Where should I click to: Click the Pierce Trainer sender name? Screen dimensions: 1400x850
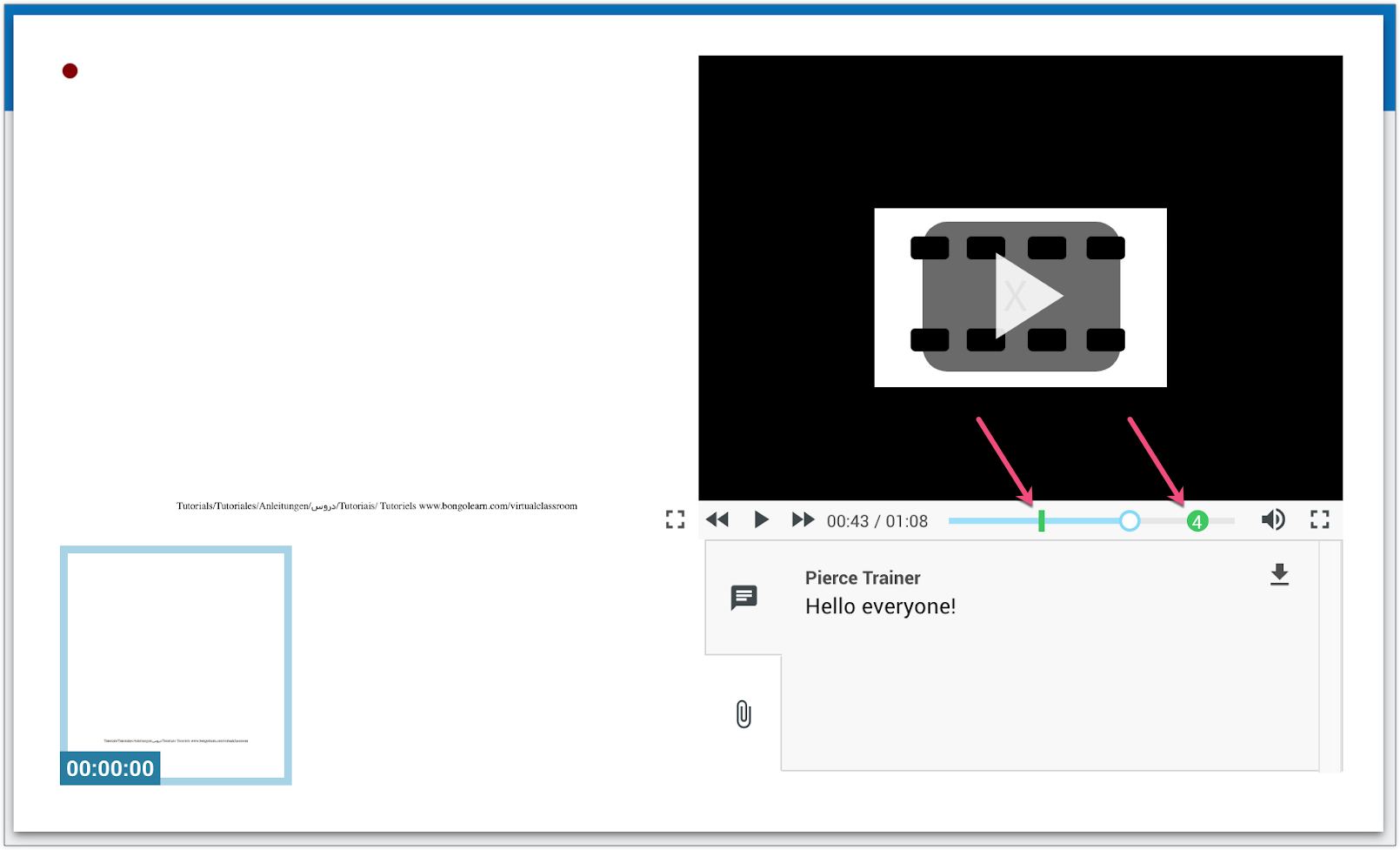862,578
